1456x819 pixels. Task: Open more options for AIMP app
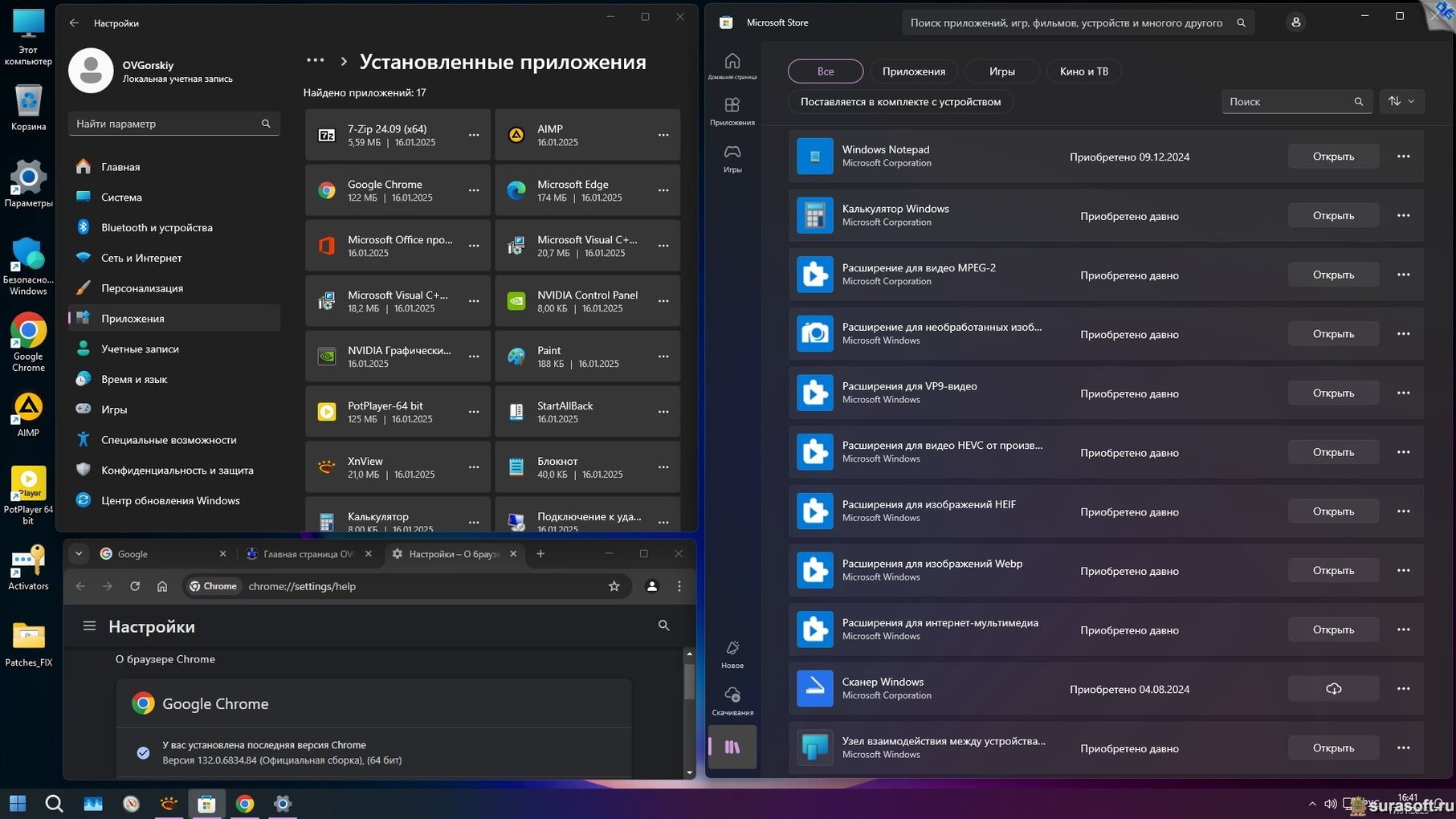coord(663,135)
